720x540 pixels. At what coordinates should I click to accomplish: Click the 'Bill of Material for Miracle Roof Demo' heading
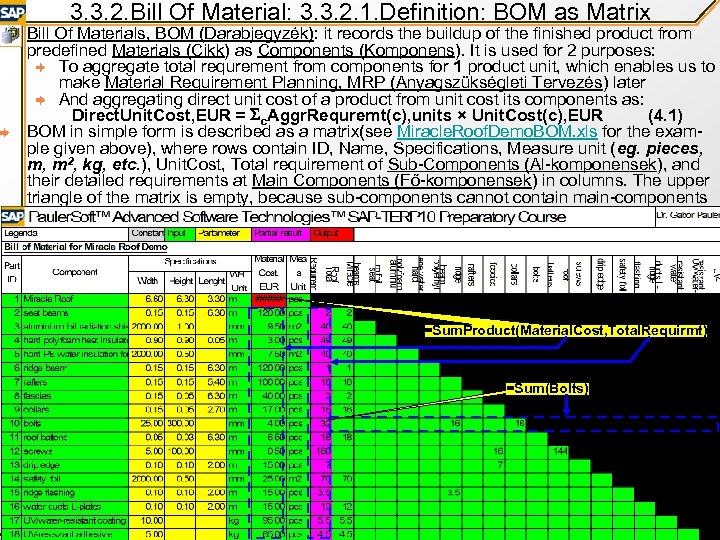pos(86,247)
